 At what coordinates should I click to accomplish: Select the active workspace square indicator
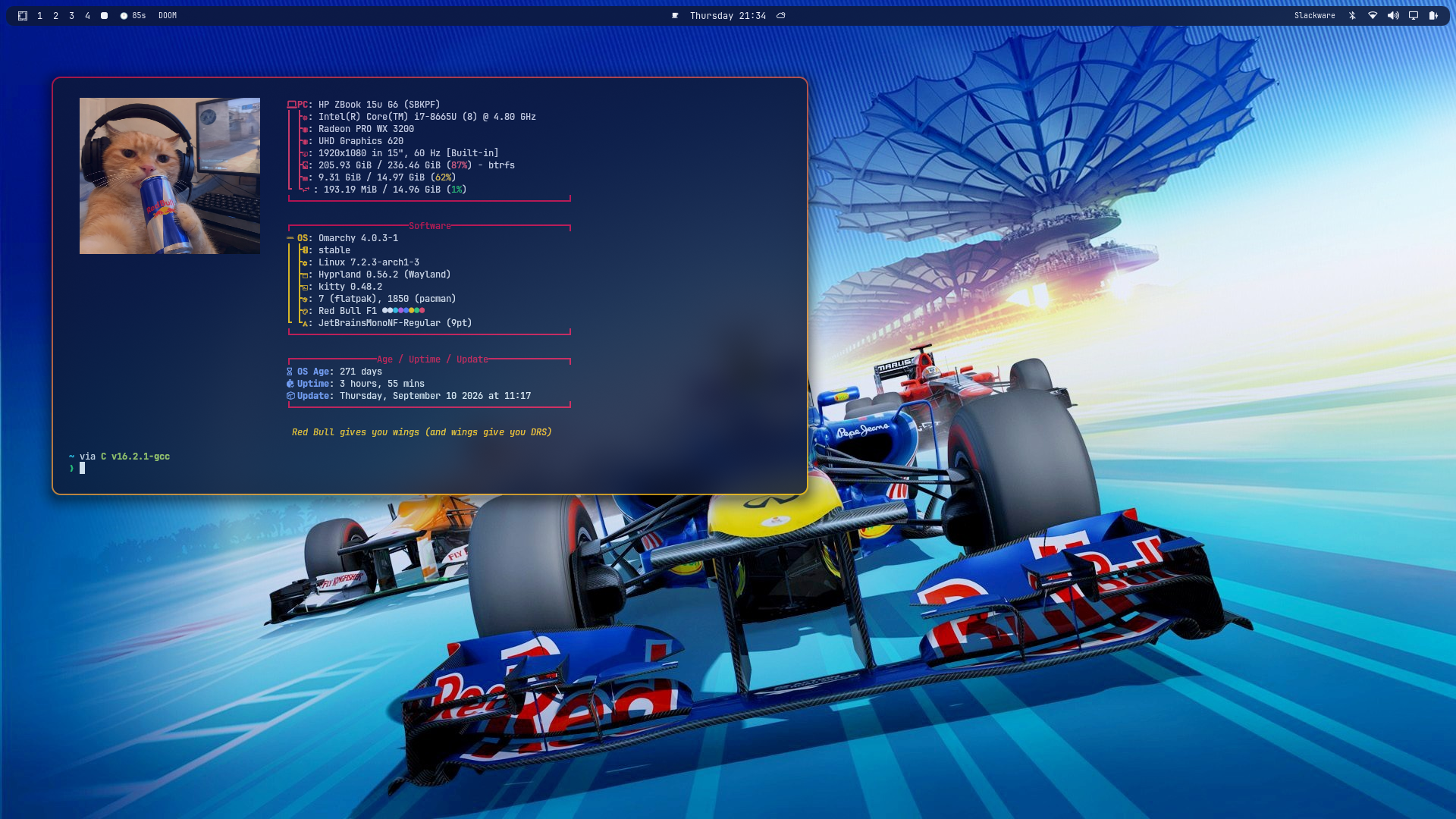click(x=105, y=16)
